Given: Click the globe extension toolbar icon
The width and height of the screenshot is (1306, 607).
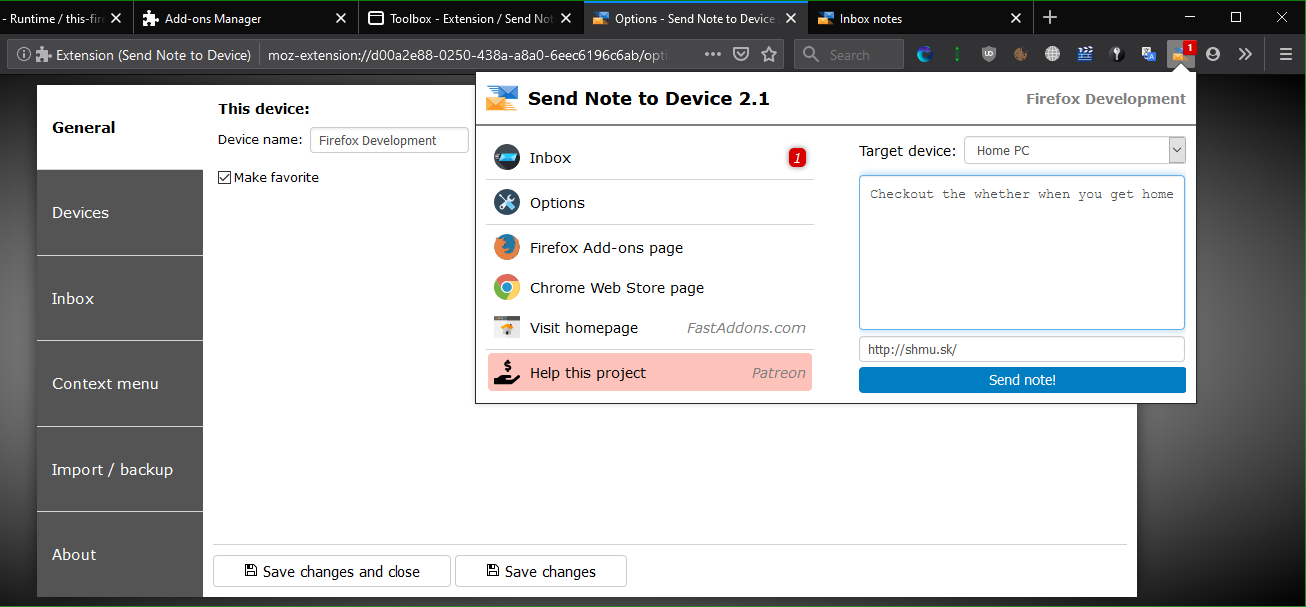Looking at the screenshot, I should [1053, 54].
